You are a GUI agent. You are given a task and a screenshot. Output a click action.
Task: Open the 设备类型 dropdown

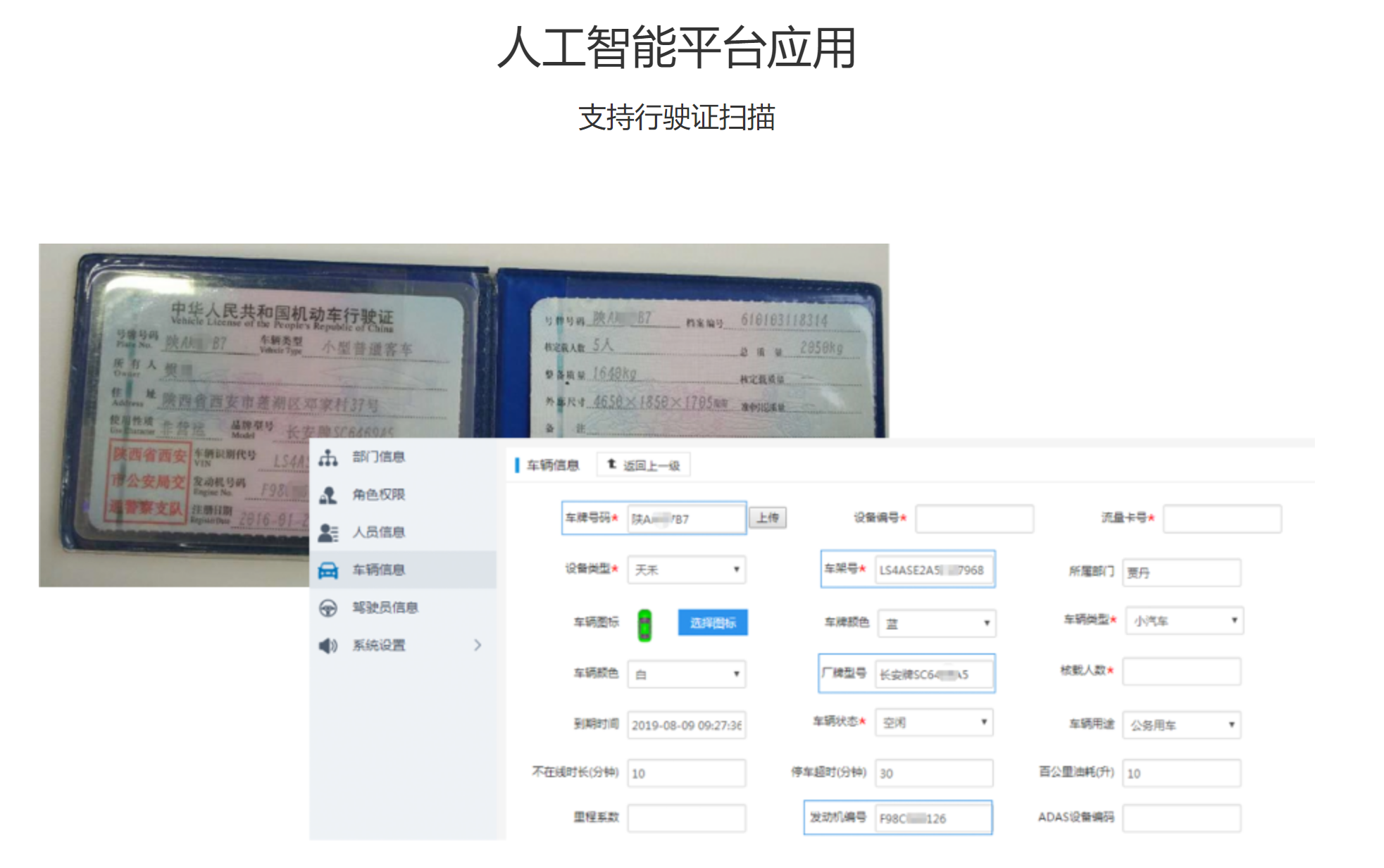point(686,570)
